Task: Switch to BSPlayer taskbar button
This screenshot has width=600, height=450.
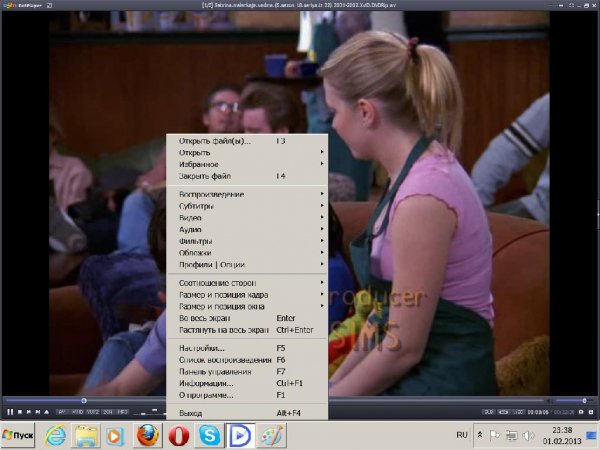Action: point(240,435)
